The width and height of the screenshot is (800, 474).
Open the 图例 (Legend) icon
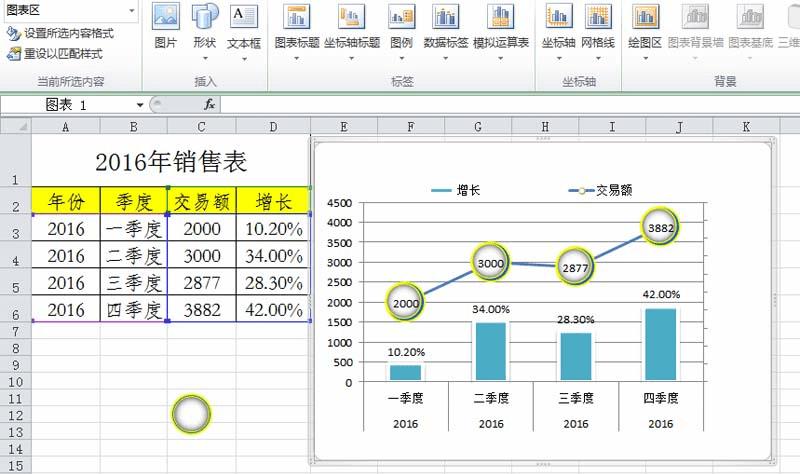pyautogui.click(x=402, y=17)
